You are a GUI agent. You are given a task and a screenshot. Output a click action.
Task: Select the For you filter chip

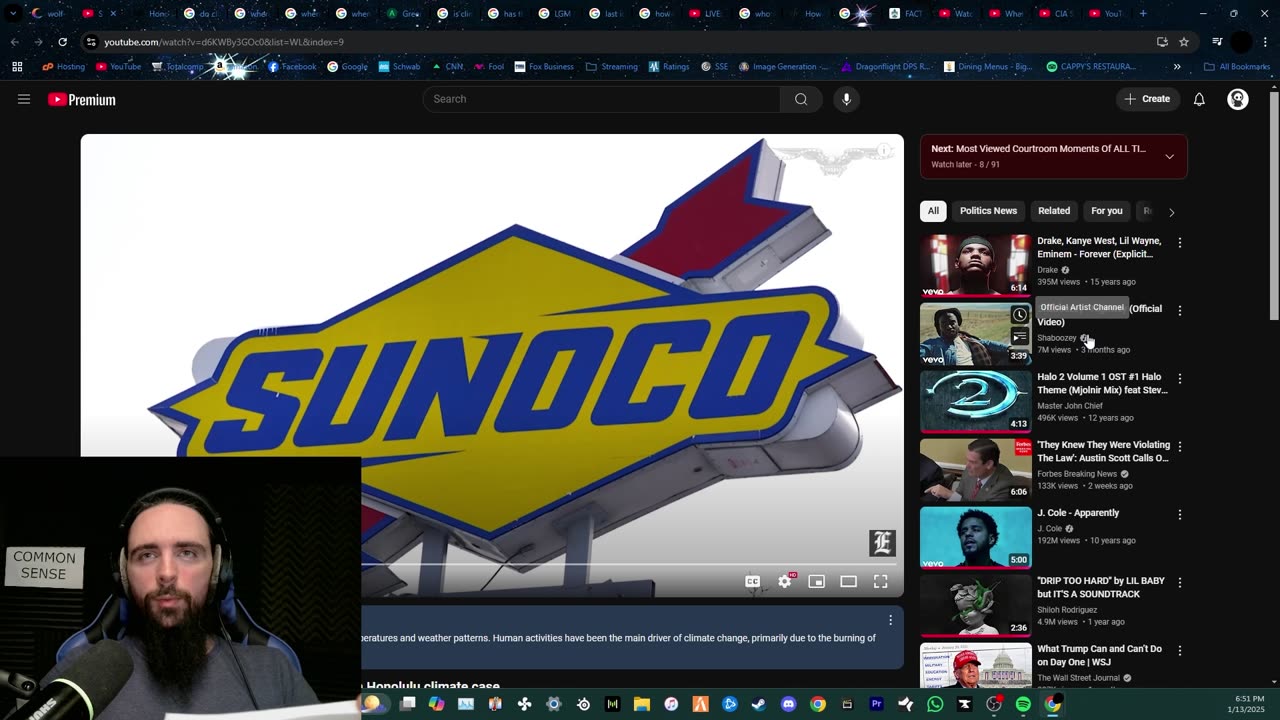point(1107,211)
